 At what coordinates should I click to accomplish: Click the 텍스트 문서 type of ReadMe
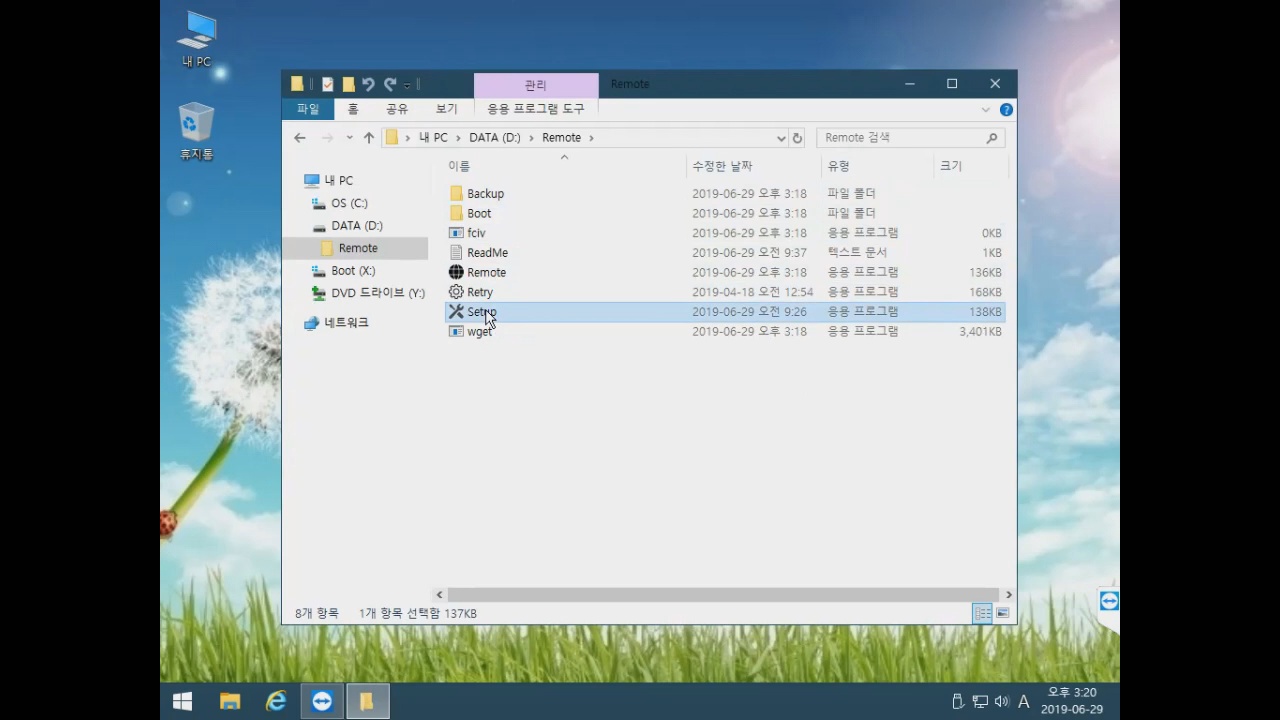tap(857, 253)
